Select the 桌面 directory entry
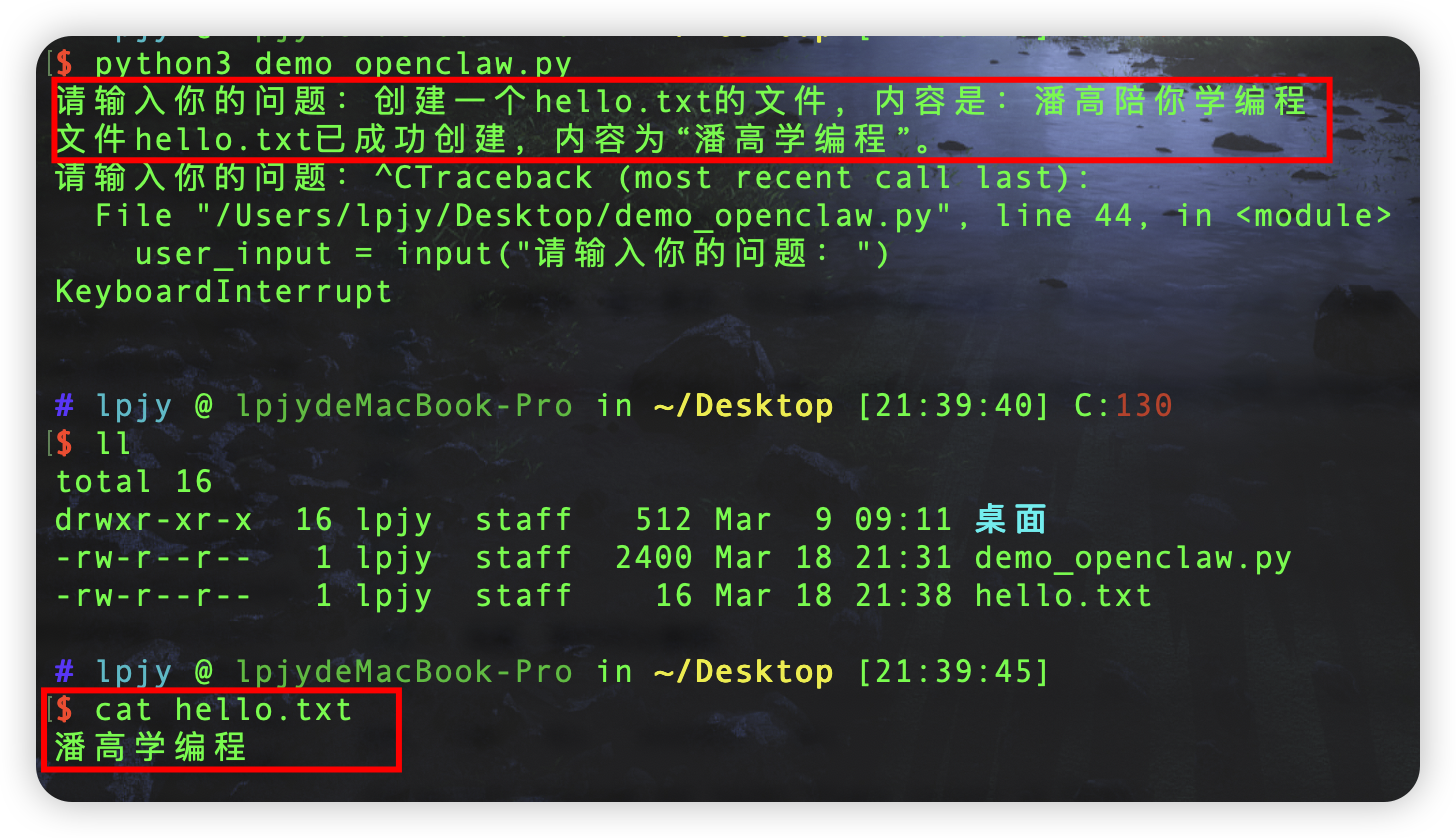1456x838 pixels. 1010,519
